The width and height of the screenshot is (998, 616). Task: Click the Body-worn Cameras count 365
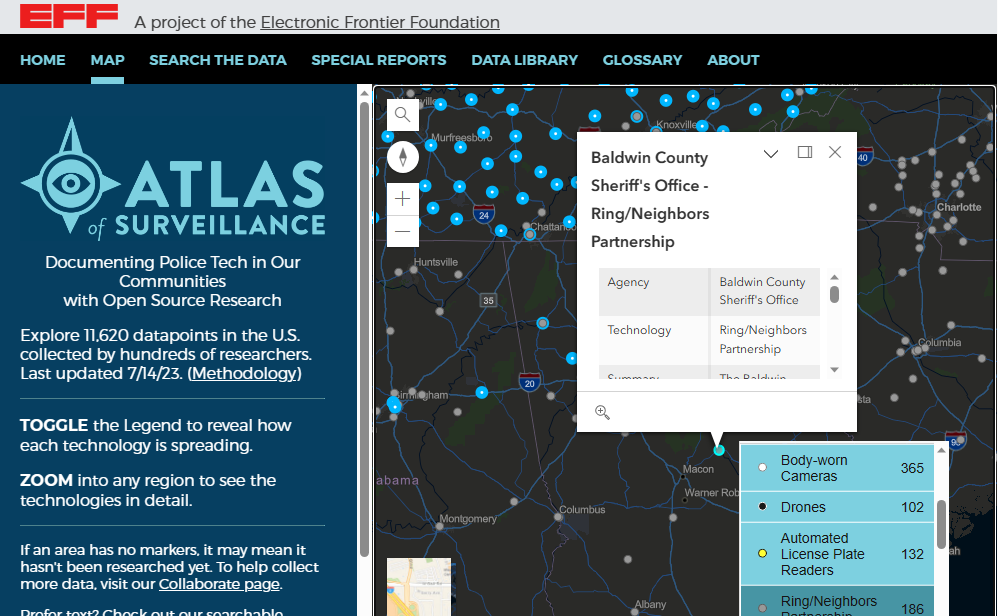coord(912,468)
